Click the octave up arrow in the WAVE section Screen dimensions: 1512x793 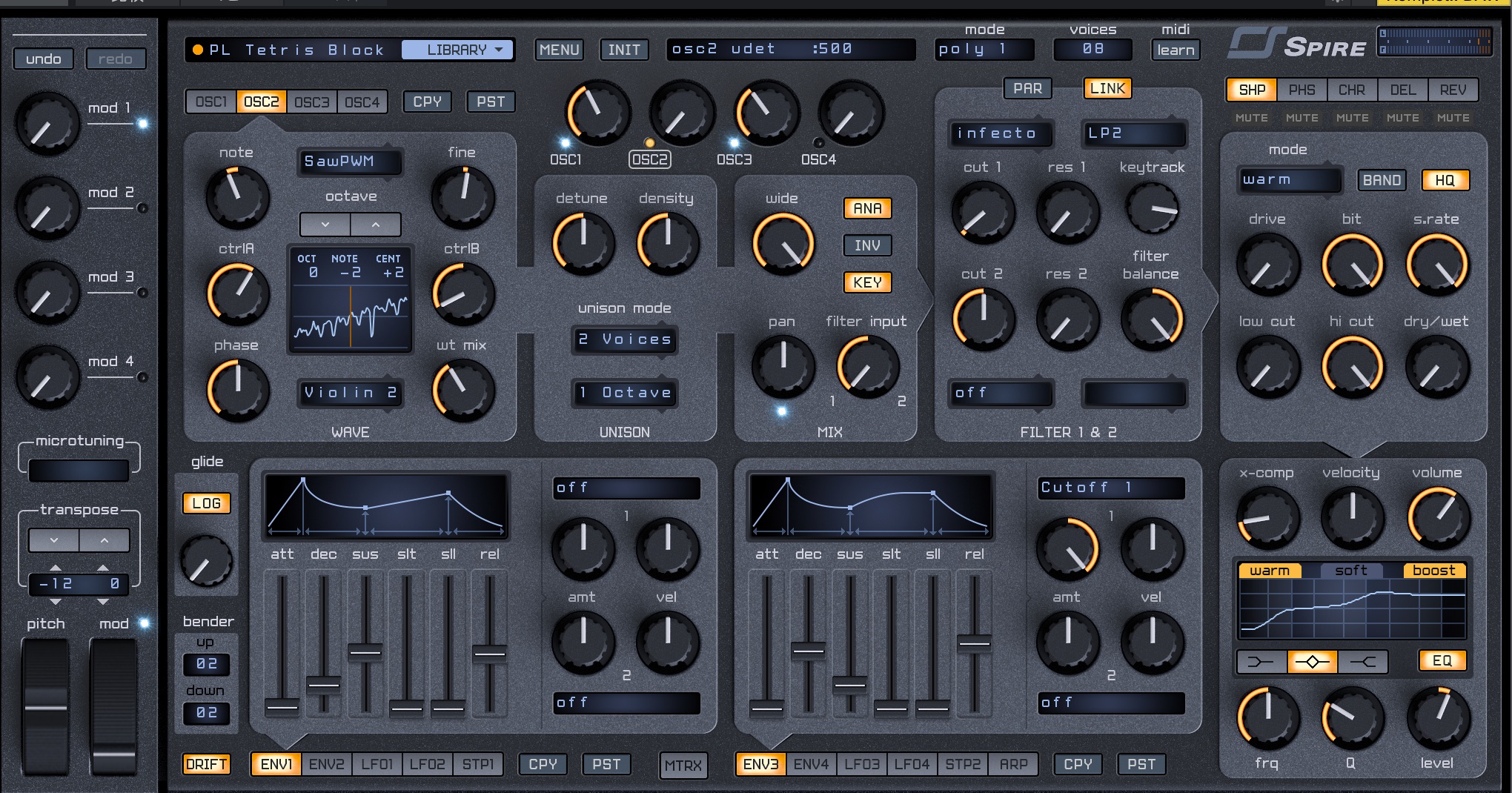tap(376, 224)
